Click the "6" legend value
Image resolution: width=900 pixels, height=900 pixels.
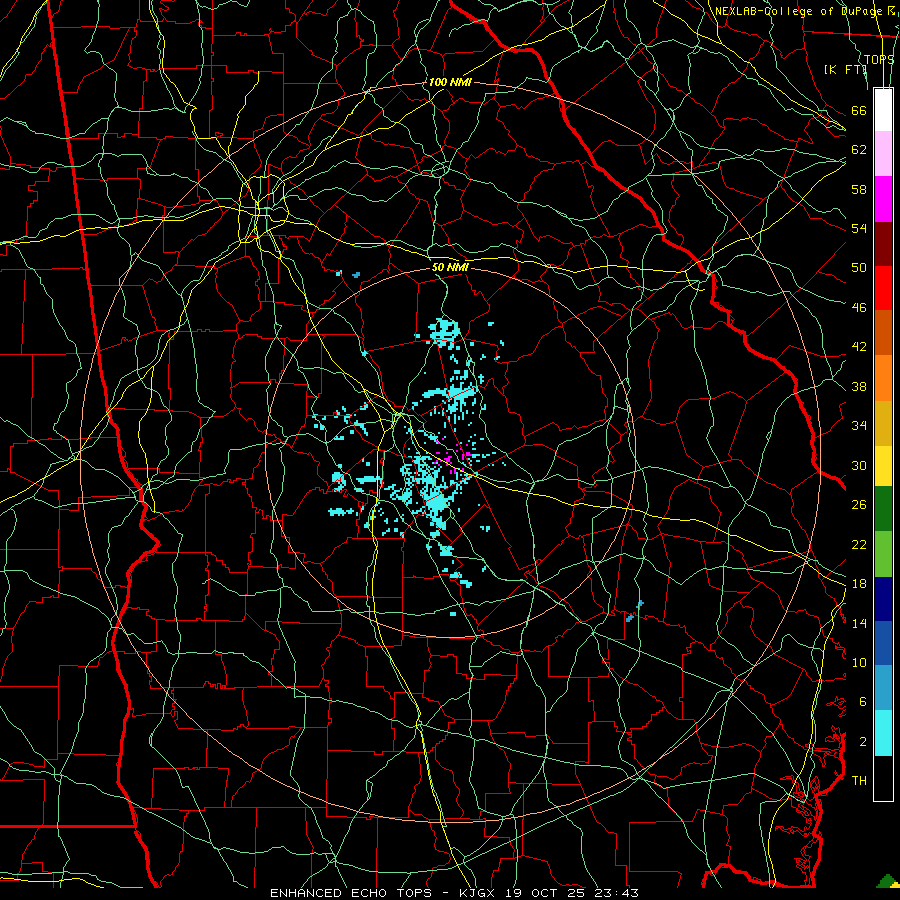pos(863,702)
